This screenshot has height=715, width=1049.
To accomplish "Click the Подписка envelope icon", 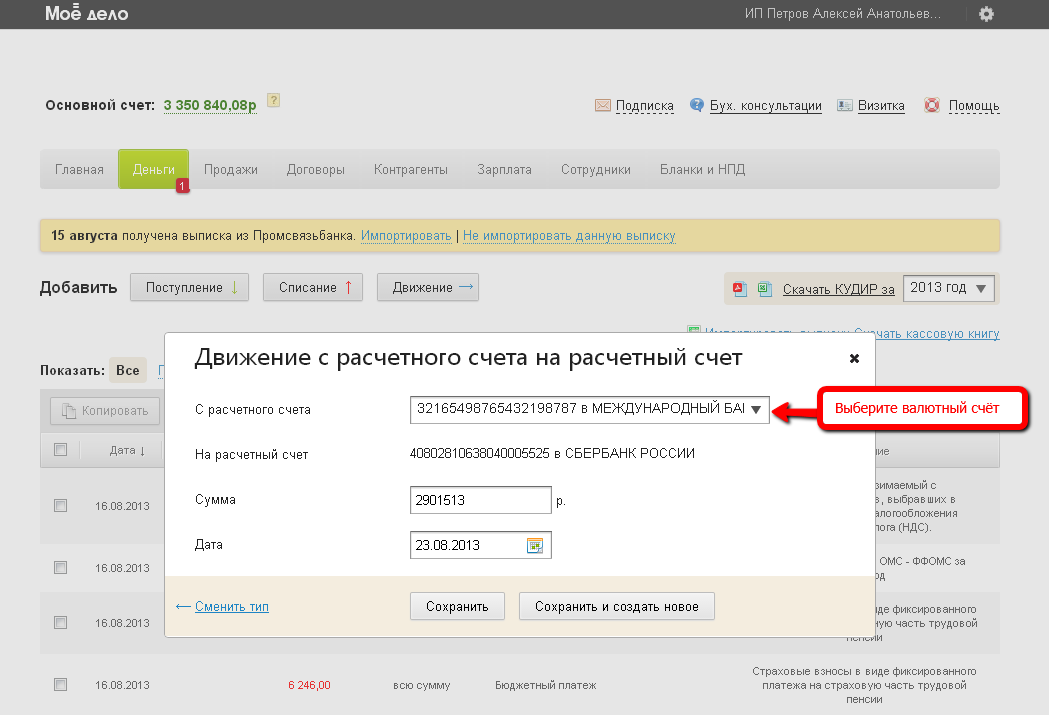I will [603, 106].
